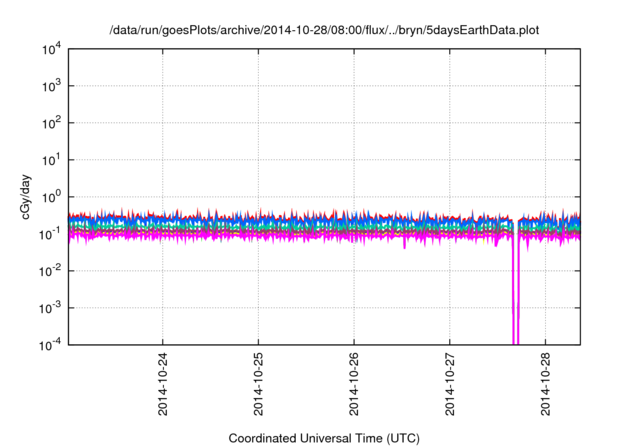
Task: Click the 10^4 y-axis tick label
Action: (51, 49)
